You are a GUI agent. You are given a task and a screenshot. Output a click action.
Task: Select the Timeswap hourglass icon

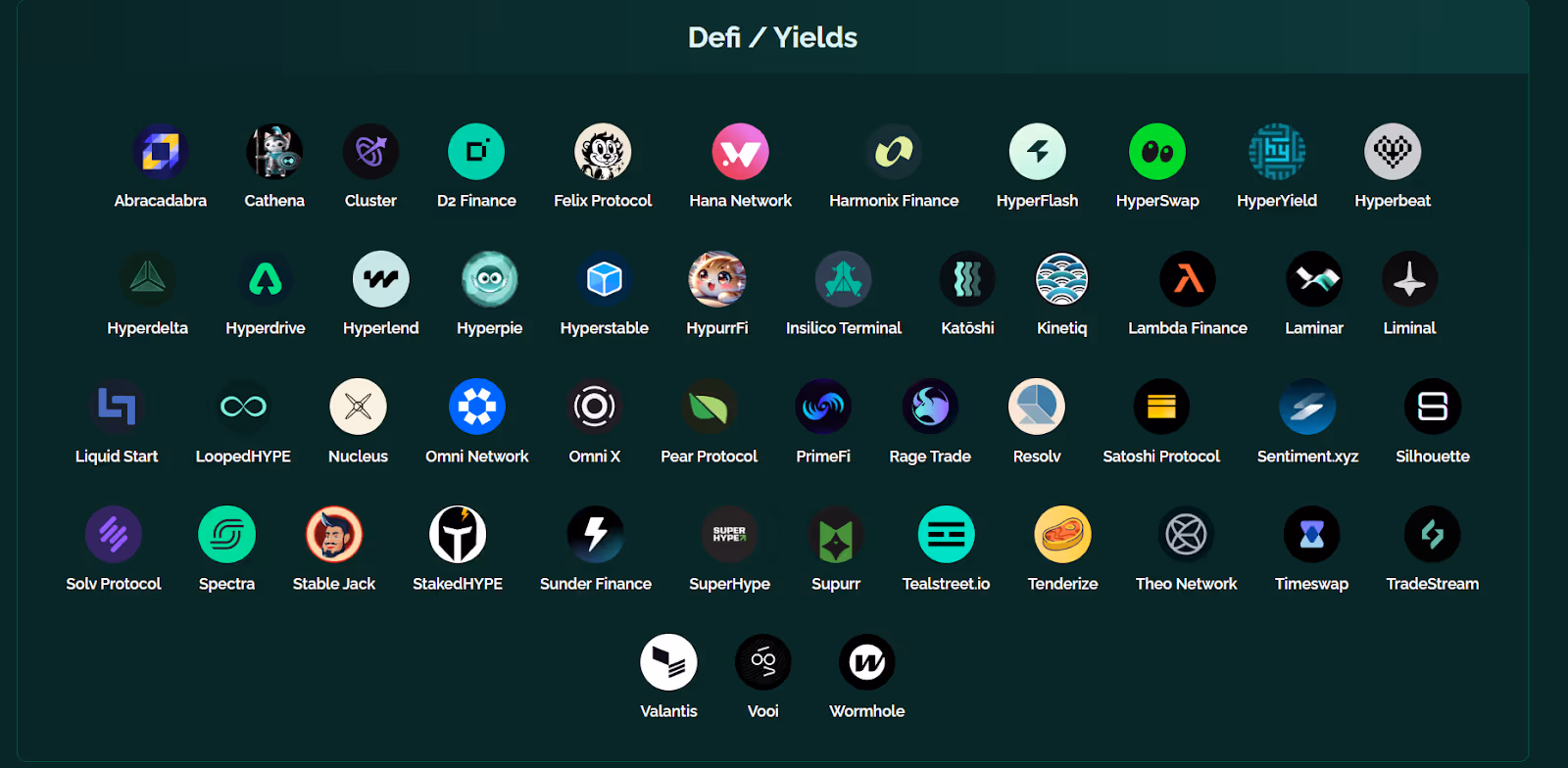[1312, 535]
